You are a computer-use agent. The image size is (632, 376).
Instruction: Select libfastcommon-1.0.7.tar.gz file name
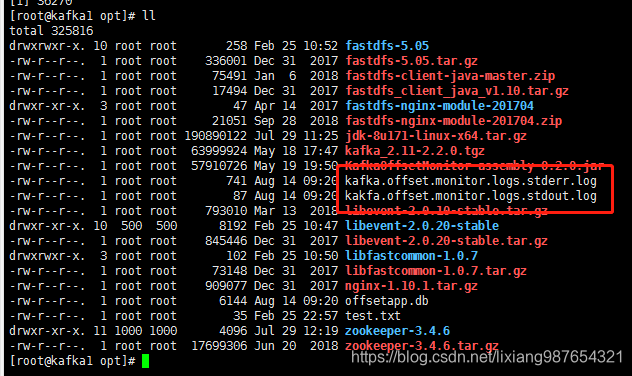(436, 271)
